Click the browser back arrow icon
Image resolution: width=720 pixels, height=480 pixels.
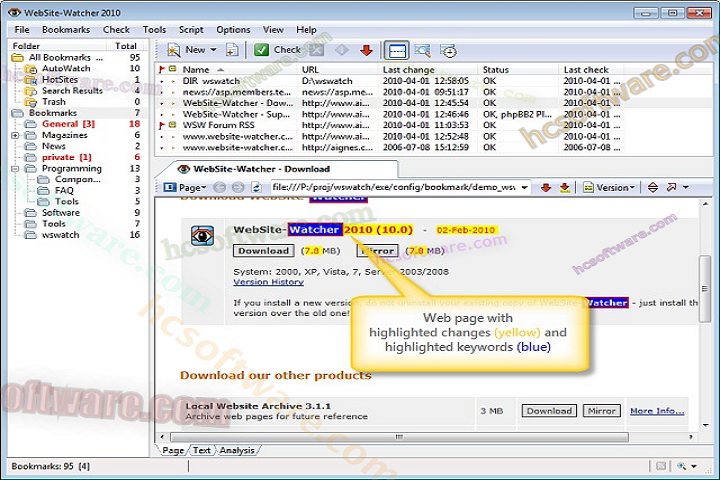(220, 187)
